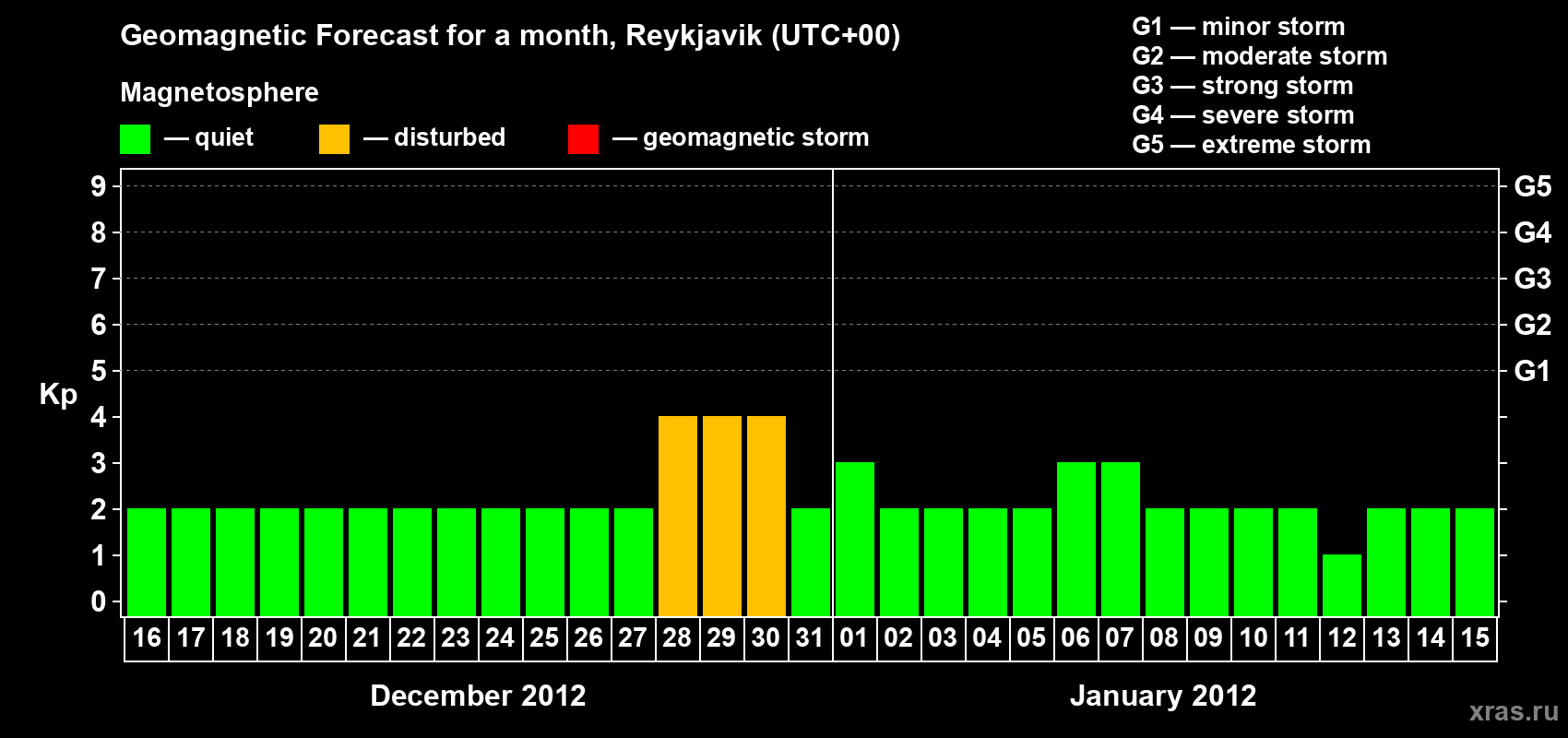Click the 'G1 — minor storm' legend line
The image size is (1568, 738).
tap(1239, 27)
